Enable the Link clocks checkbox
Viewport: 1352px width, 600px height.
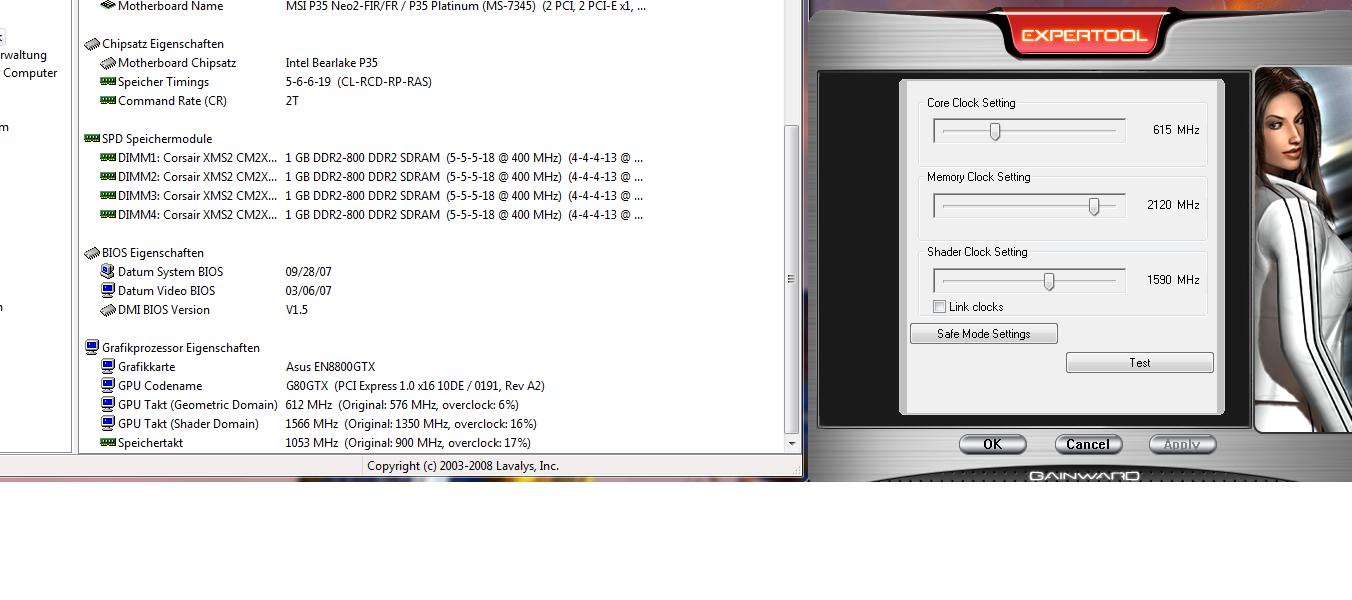(939, 307)
